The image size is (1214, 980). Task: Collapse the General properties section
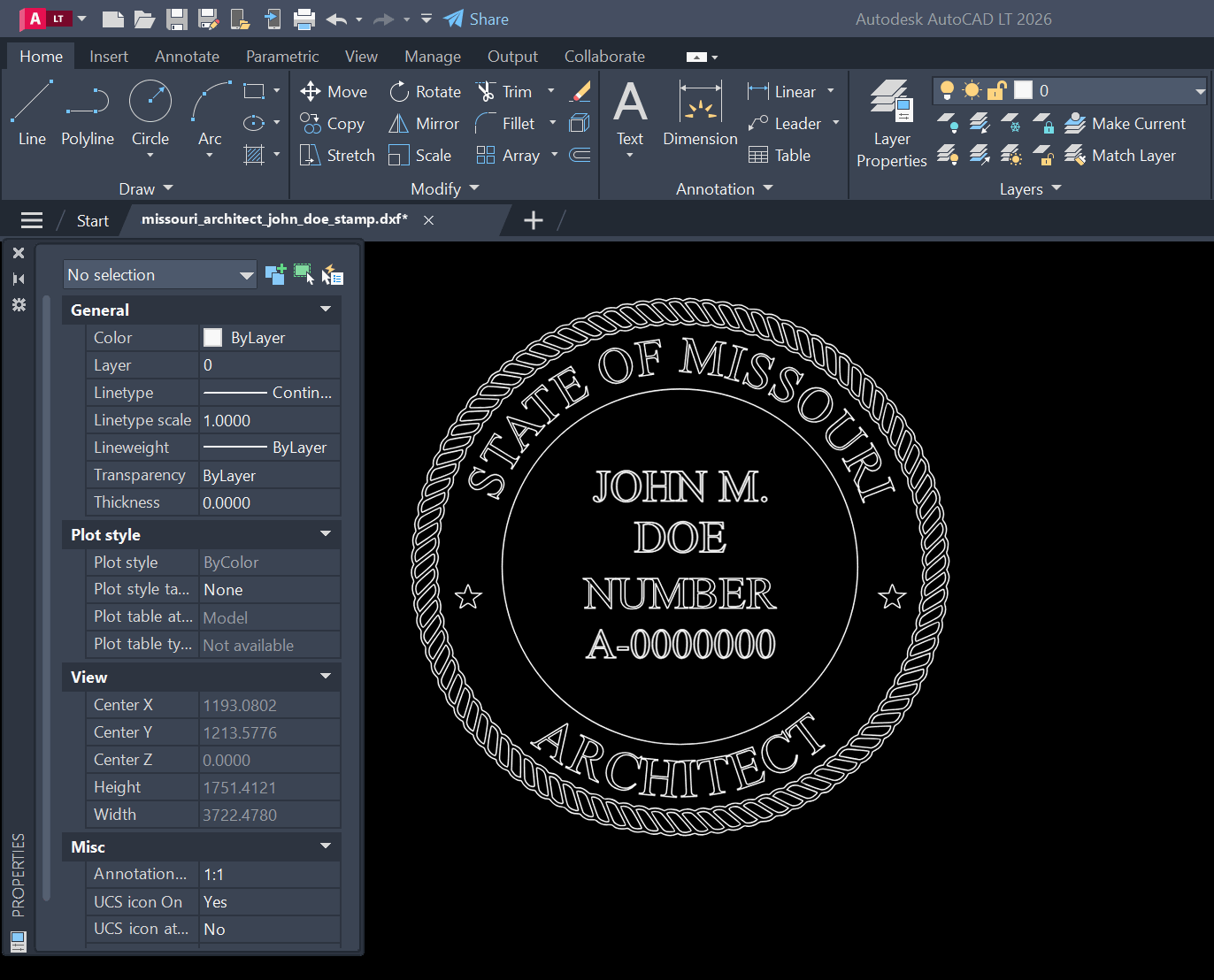326,309
